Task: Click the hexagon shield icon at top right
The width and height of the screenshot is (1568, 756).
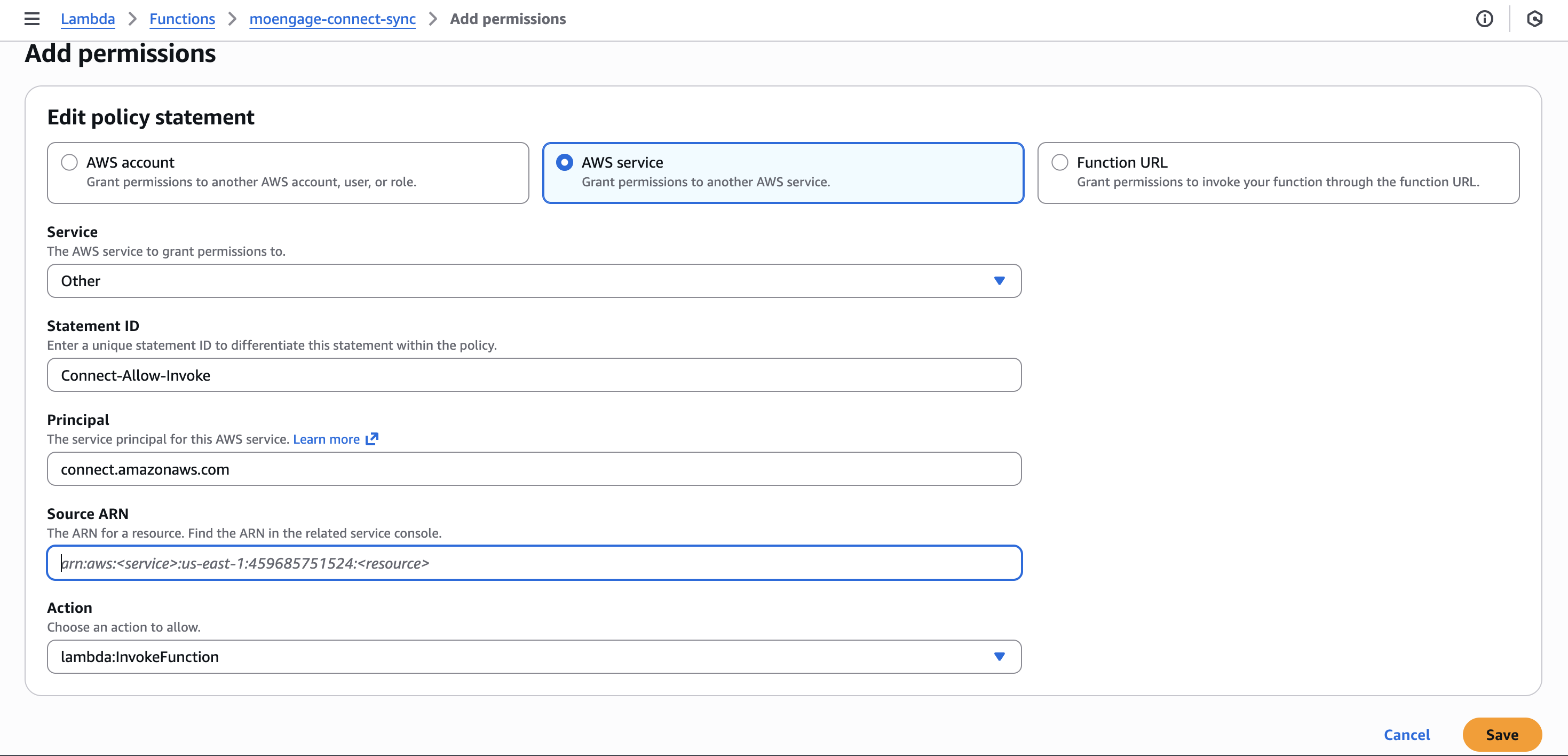Action: 1534,19
